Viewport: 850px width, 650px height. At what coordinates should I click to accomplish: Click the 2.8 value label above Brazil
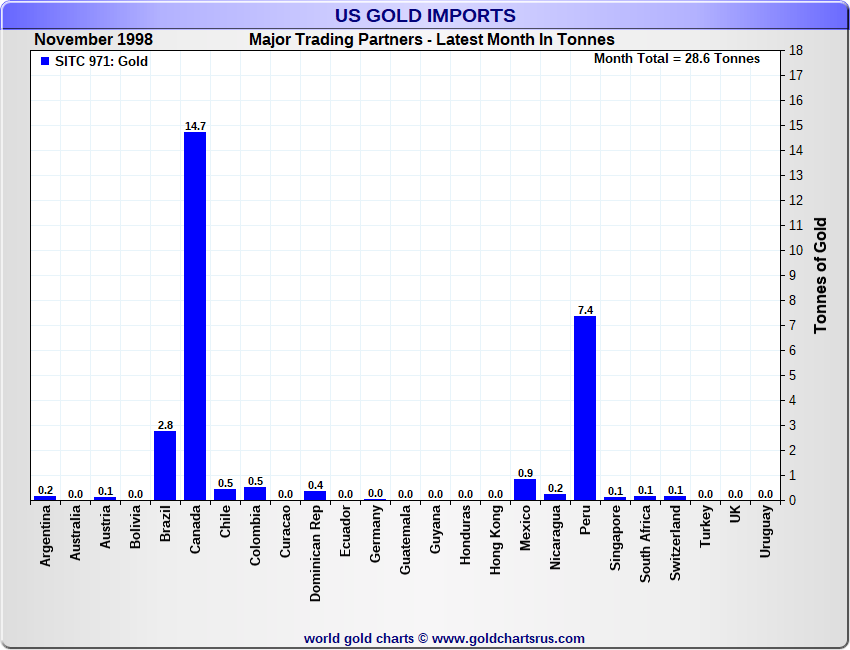(165, 425)
